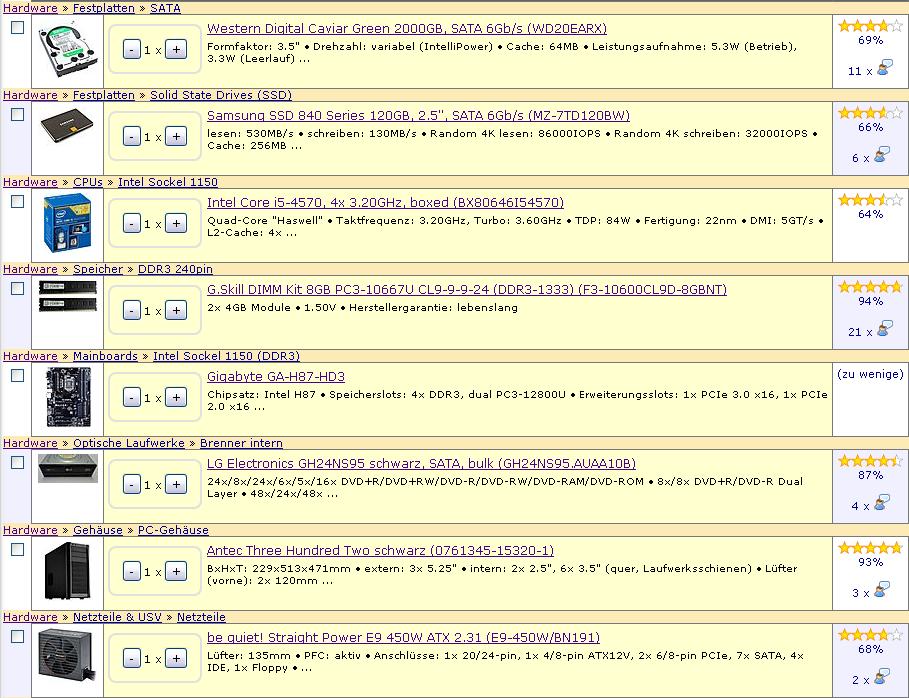Image resolution: width=909 pixels, height=698 pixels.
Task: Click minus for Intel Core i5-4570
Action: coord(132,224)
